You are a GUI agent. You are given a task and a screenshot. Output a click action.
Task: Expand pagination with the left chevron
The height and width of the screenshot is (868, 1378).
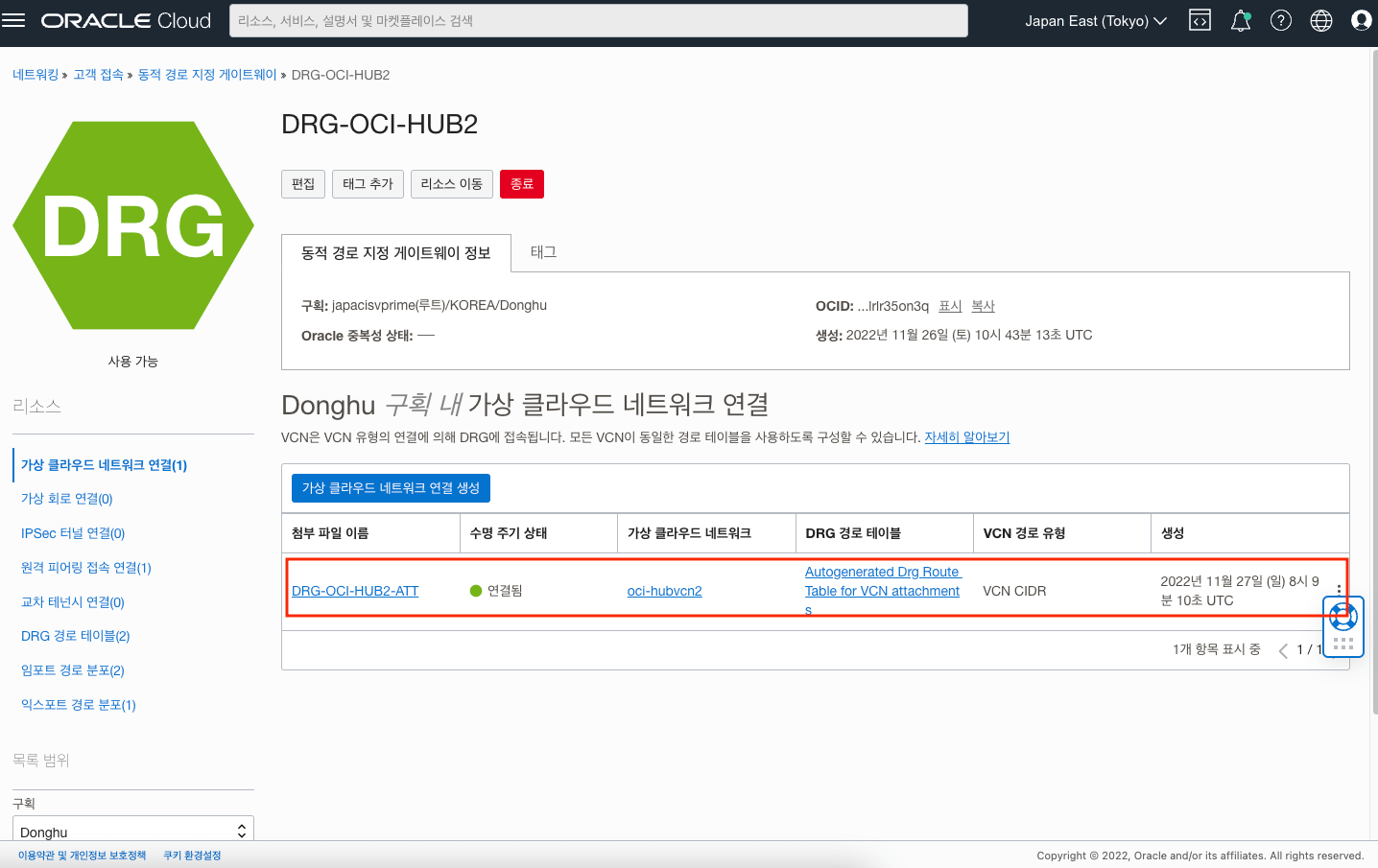tap(1283, 649)
